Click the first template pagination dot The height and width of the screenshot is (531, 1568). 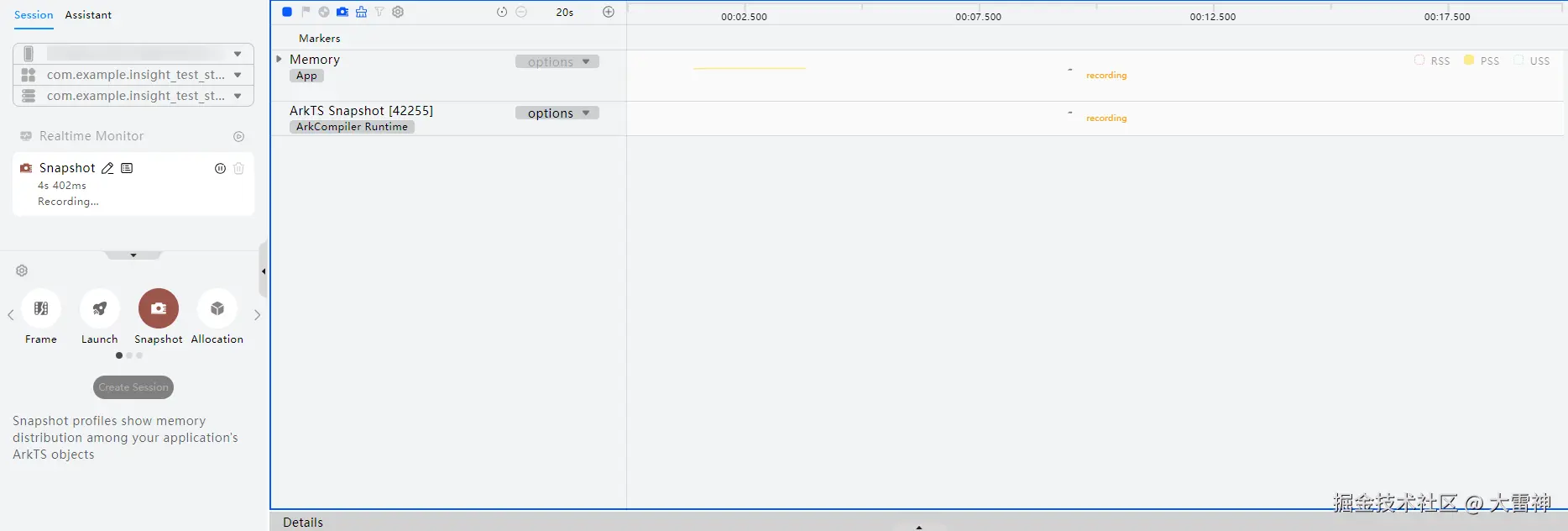(x=119, y=355)
